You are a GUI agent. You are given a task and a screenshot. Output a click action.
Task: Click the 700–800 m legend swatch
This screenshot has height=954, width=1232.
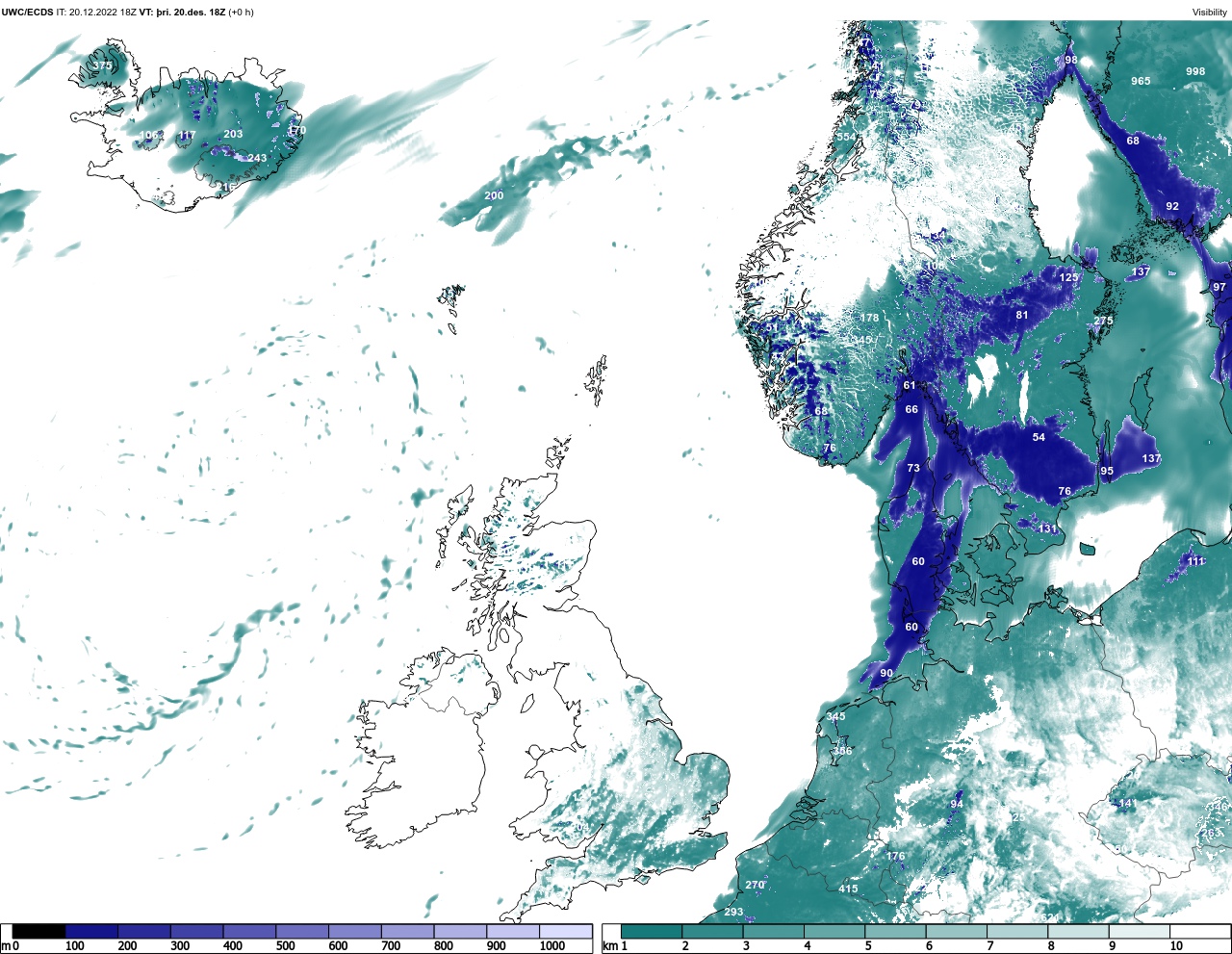(x=407, y=931)
